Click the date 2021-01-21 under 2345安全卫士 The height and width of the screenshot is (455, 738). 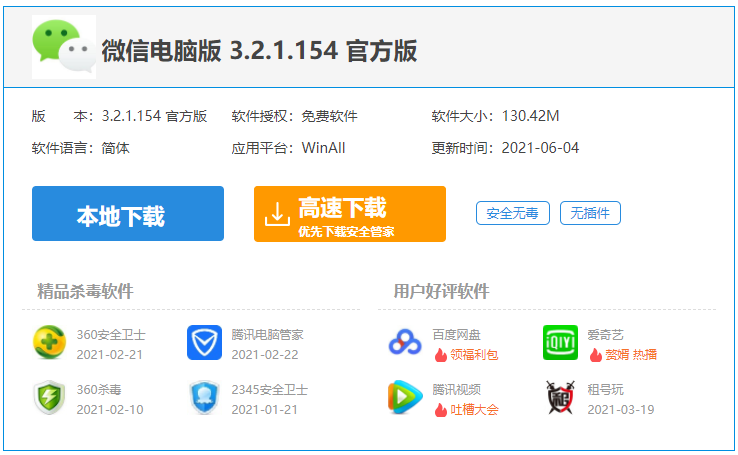[x=265, y=410]
